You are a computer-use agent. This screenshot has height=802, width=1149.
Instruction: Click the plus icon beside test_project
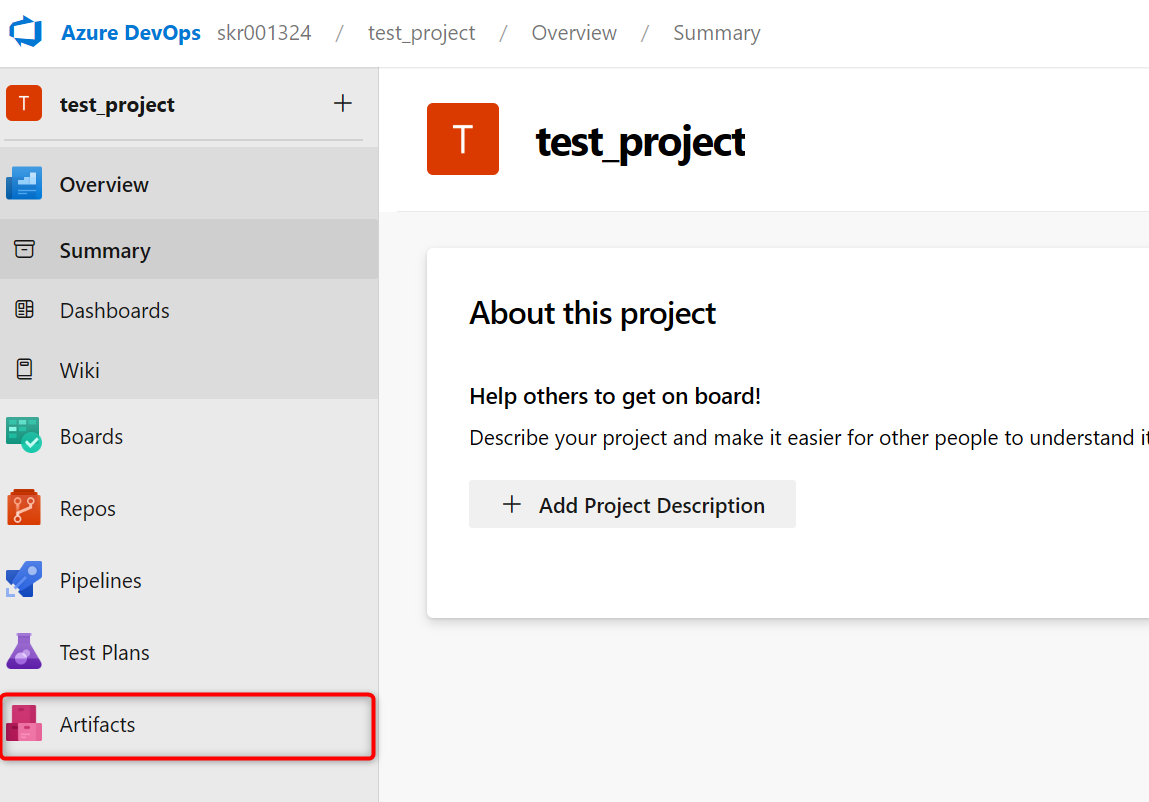pos(343,103)
